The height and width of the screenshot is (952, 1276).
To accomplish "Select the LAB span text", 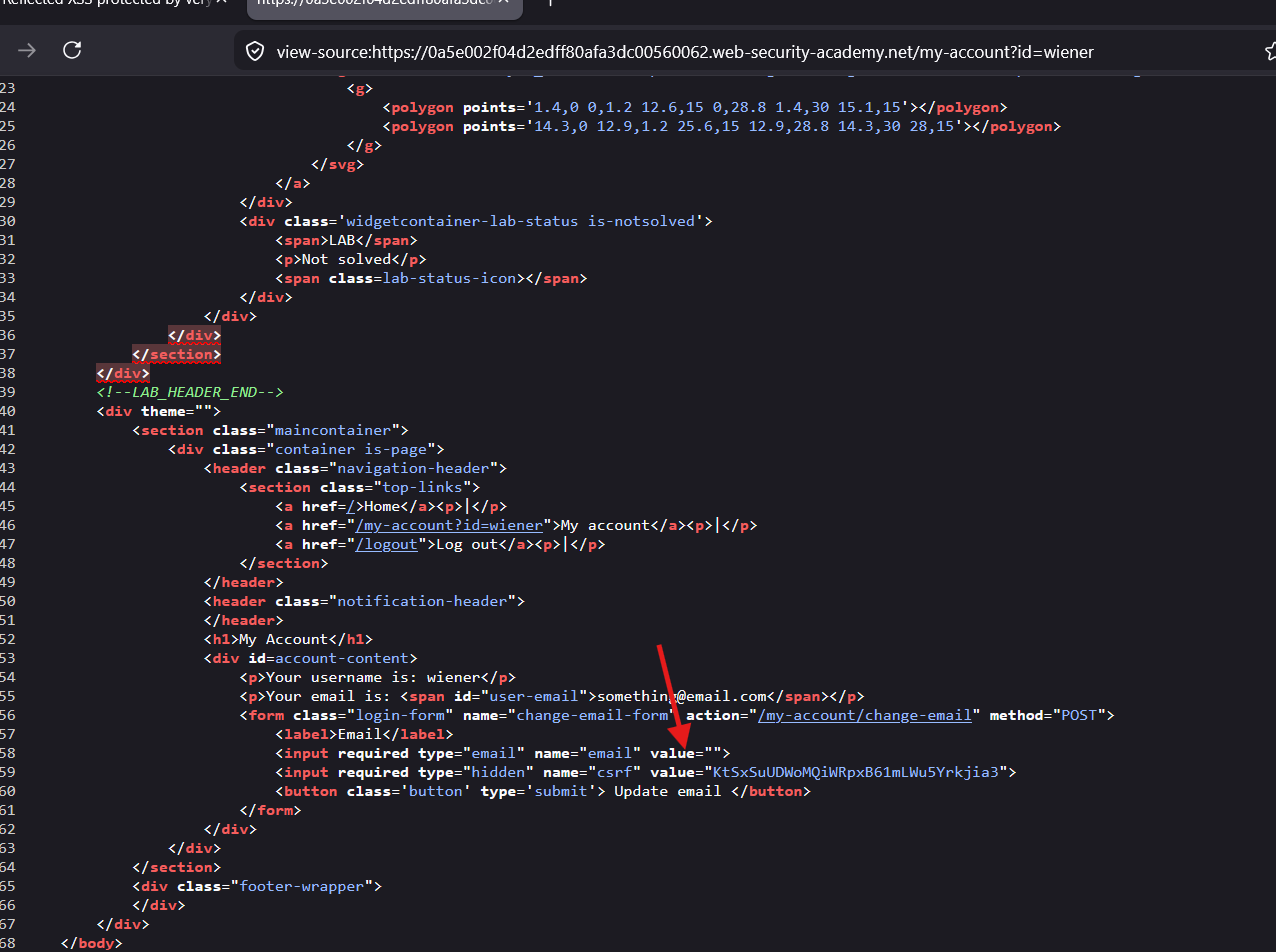I will [342, 240].
